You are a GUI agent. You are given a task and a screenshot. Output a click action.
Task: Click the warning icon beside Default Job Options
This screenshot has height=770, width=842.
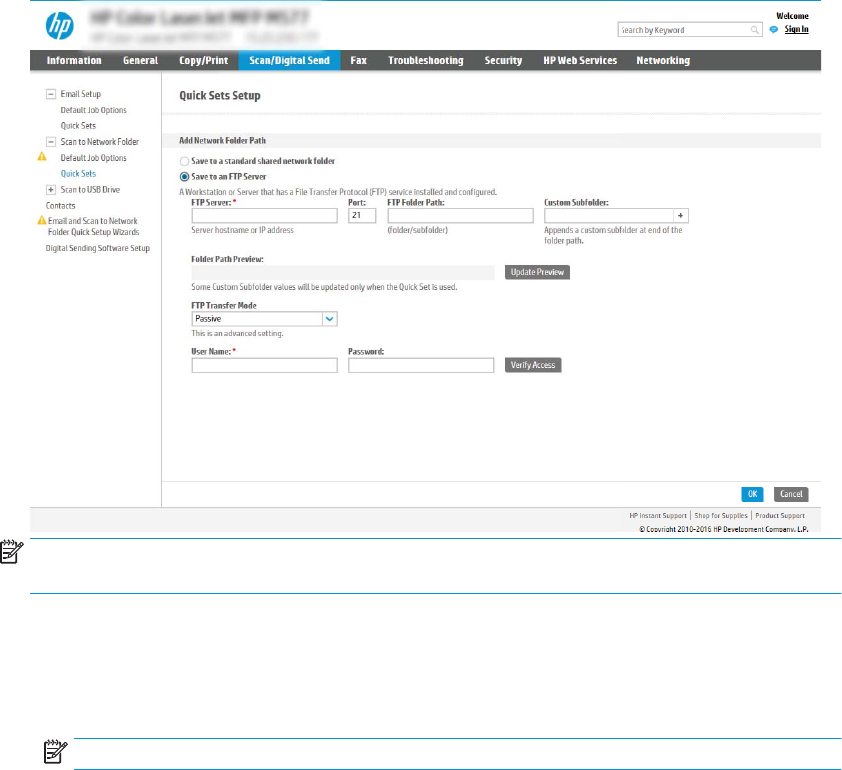tap(42, 158)
